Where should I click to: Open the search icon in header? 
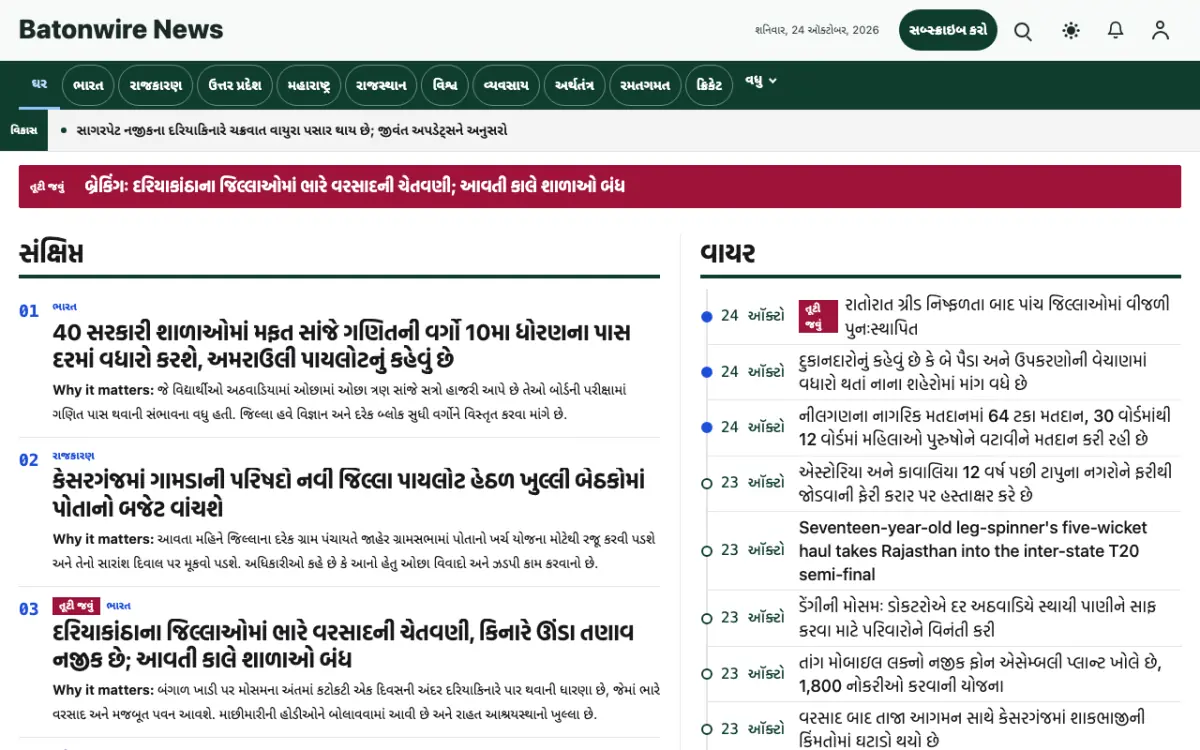[x=1023, y=30]
